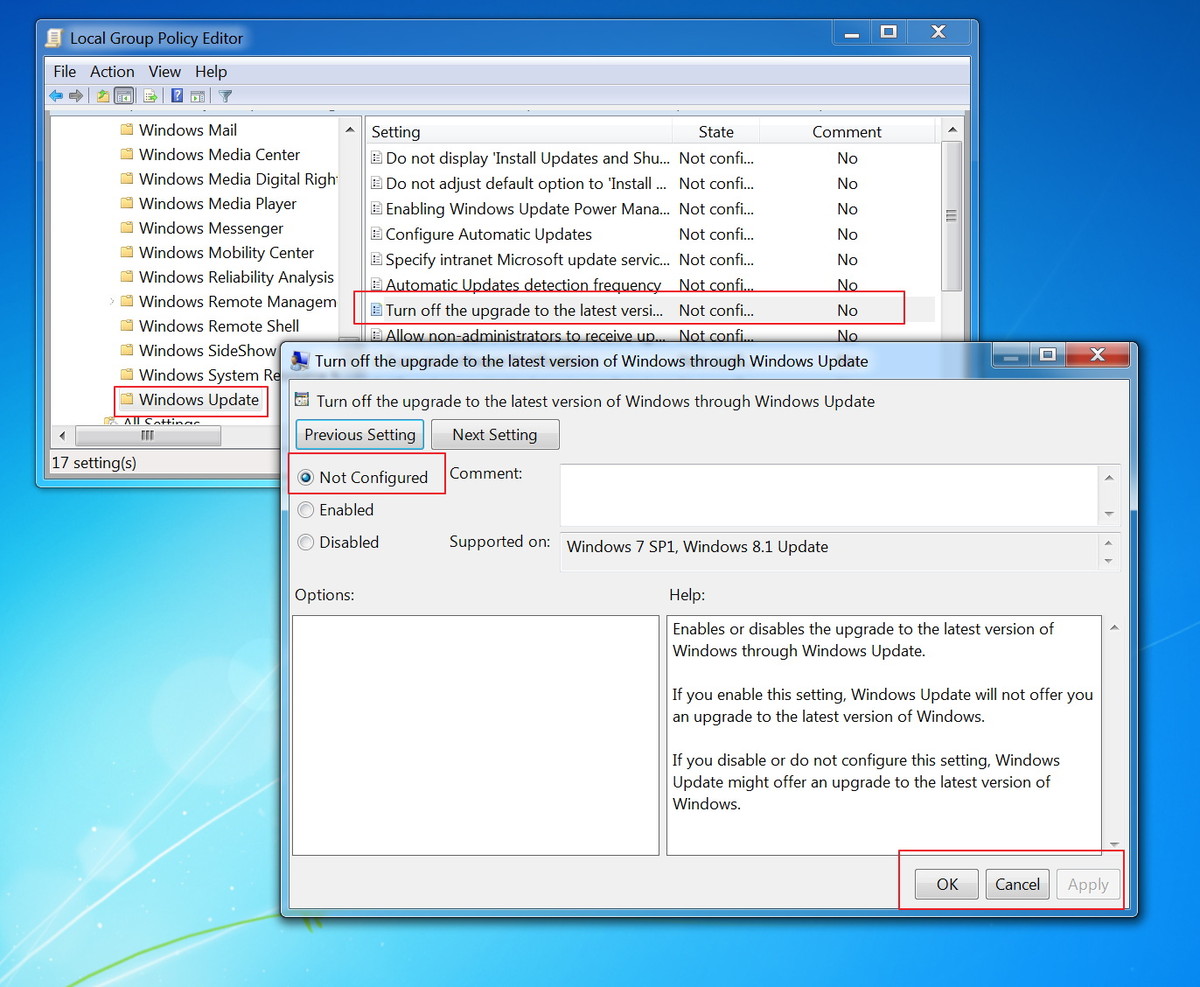This screenshot has height=987, width=1200.
Task: Select the Enabled radio button
Action: pos(306,510)
